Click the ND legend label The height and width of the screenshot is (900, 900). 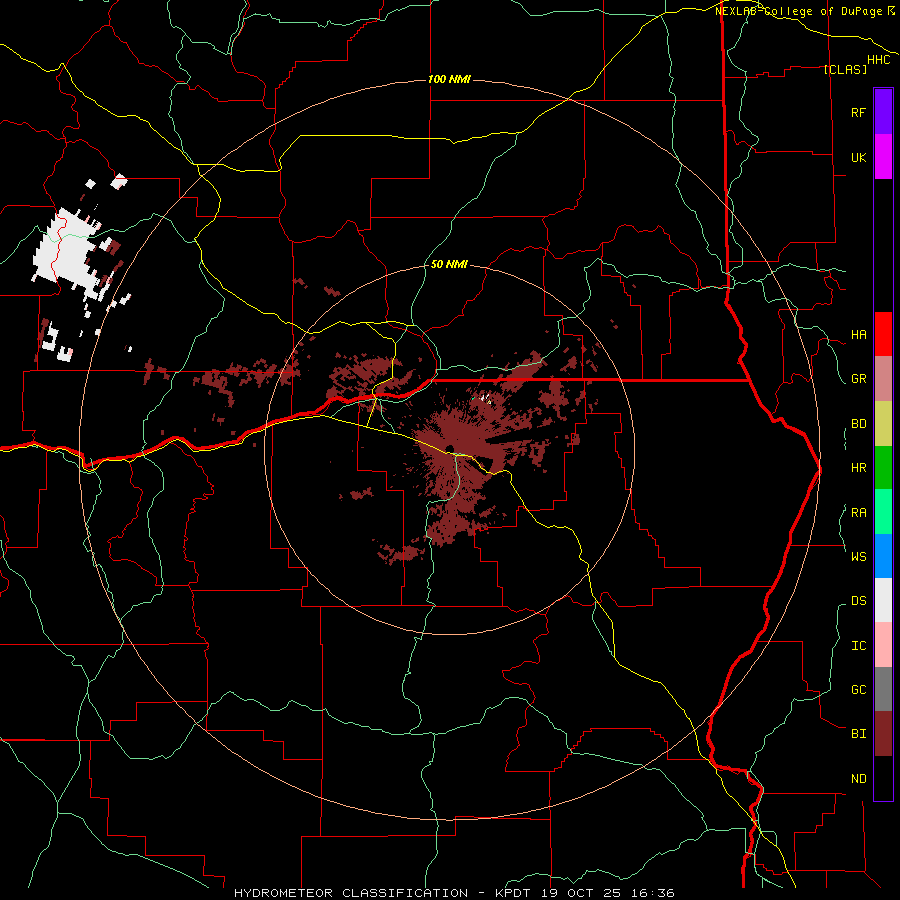click(858, 779)
